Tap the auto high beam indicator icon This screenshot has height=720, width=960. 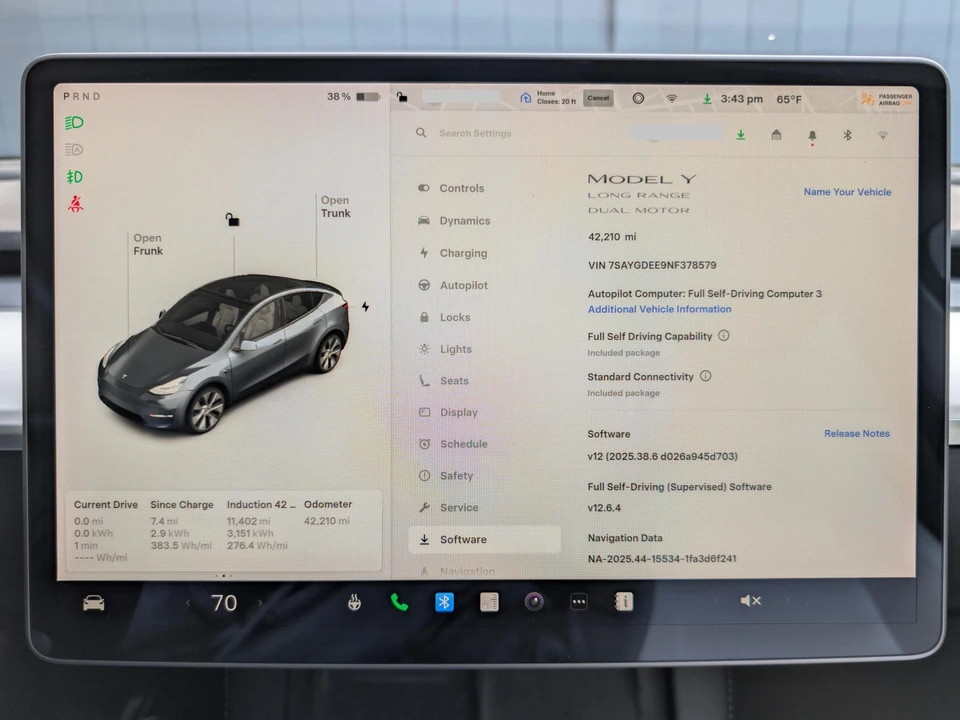click(x=73, y=149)
